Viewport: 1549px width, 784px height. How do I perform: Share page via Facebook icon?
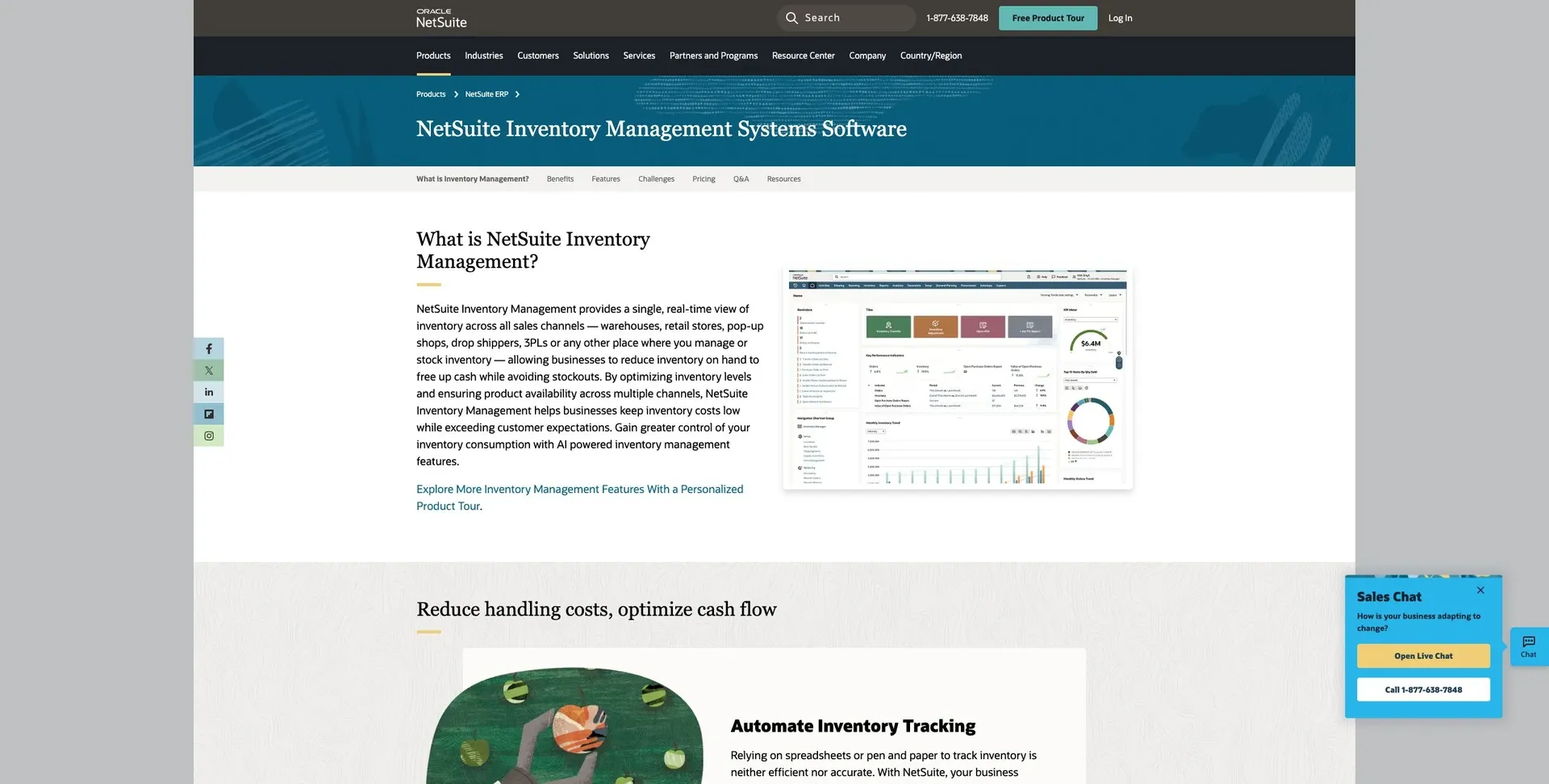pos(209,348)
